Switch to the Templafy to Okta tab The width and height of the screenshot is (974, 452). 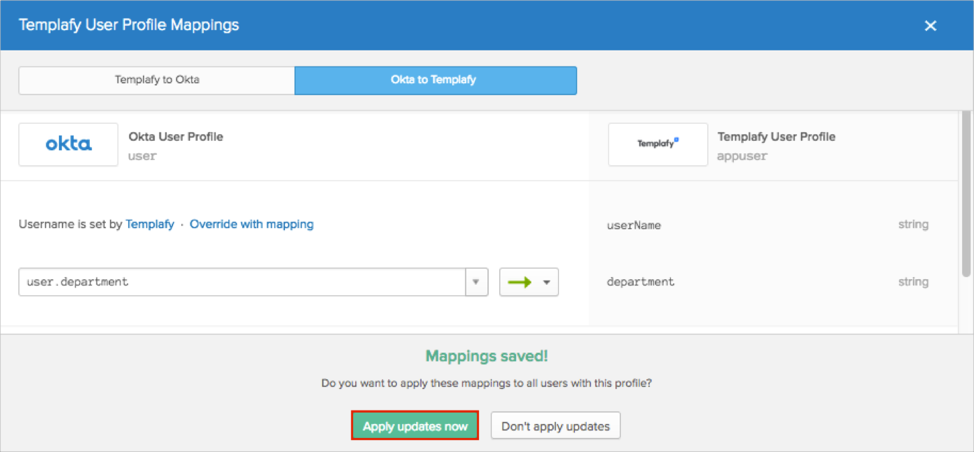point(156,80)
